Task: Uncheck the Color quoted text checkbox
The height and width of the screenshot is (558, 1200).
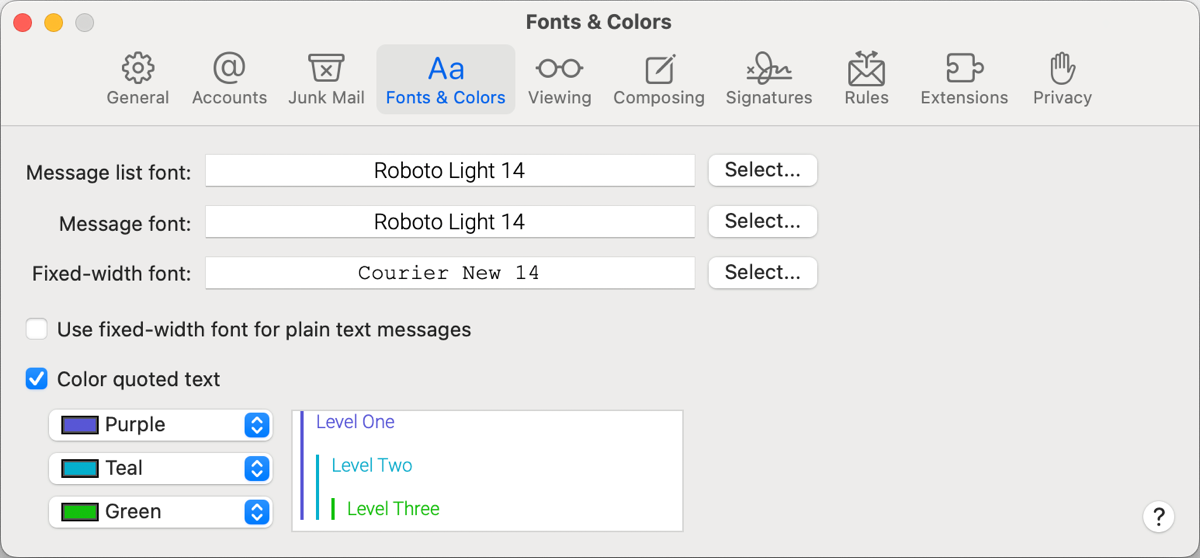Action: (37, 379)
